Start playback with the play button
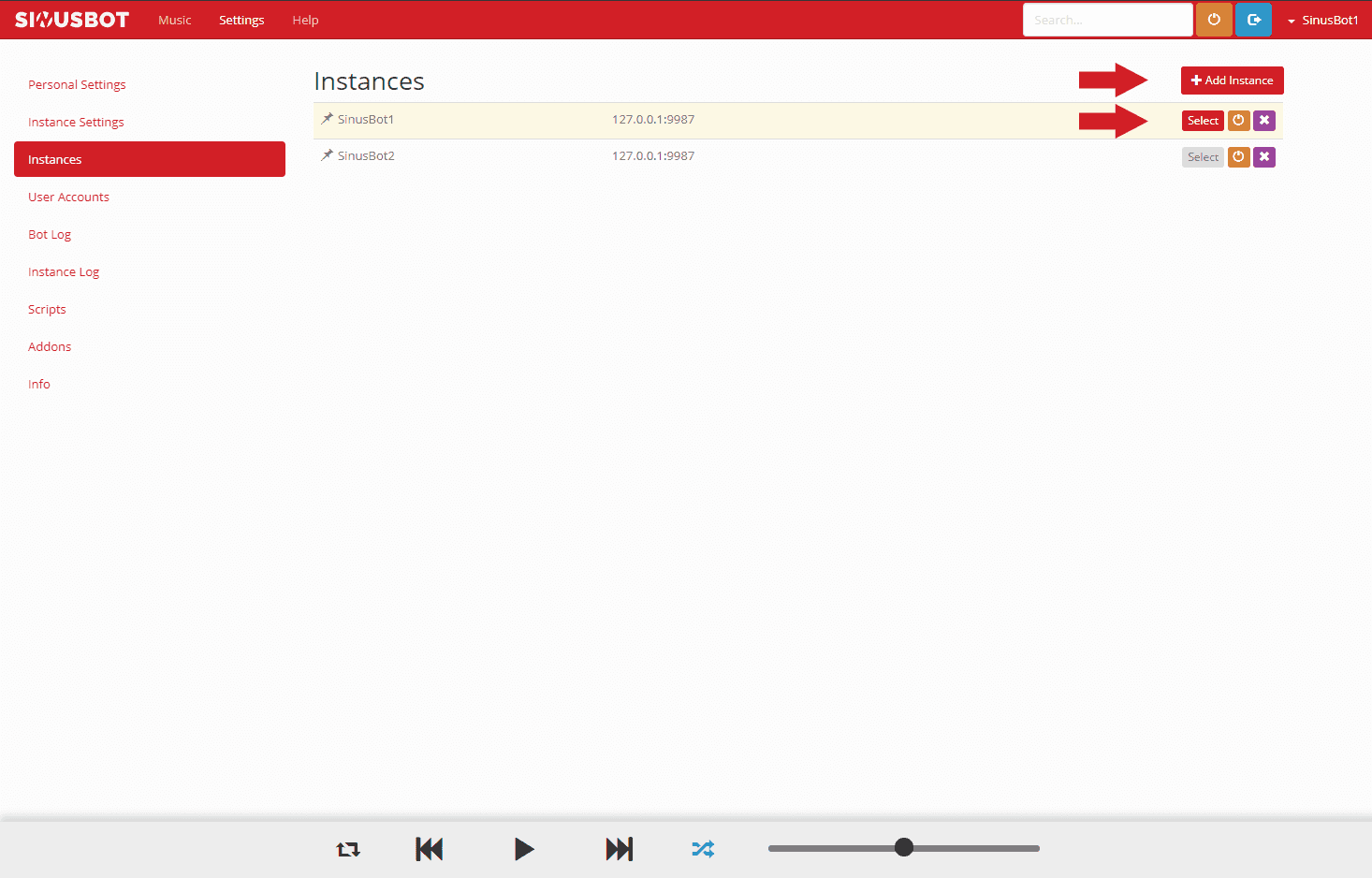The height and width of the screenshot is (878, 1372). [524, 849]
